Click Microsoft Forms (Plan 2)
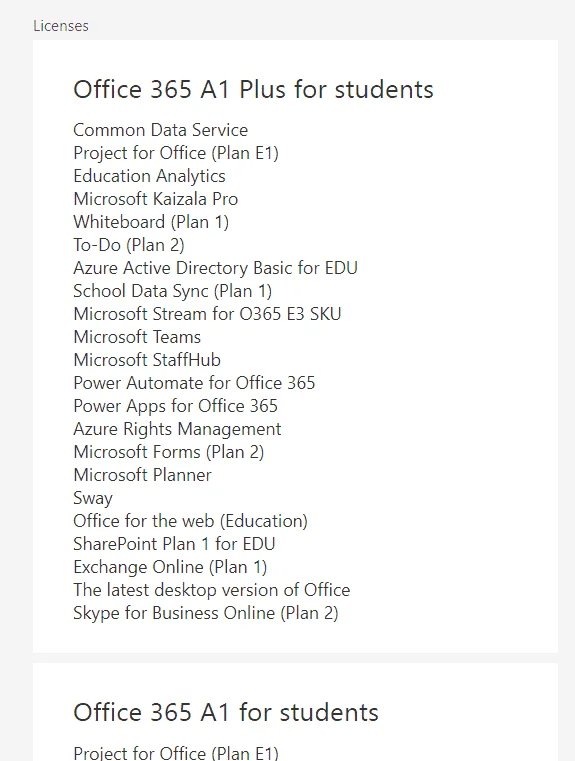This screenshot has height=761, width=575. click(x=169, y=452)
